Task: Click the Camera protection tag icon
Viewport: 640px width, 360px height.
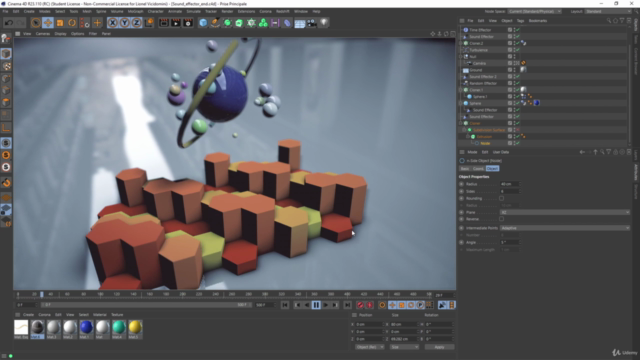Action: (x=523, y=63)
